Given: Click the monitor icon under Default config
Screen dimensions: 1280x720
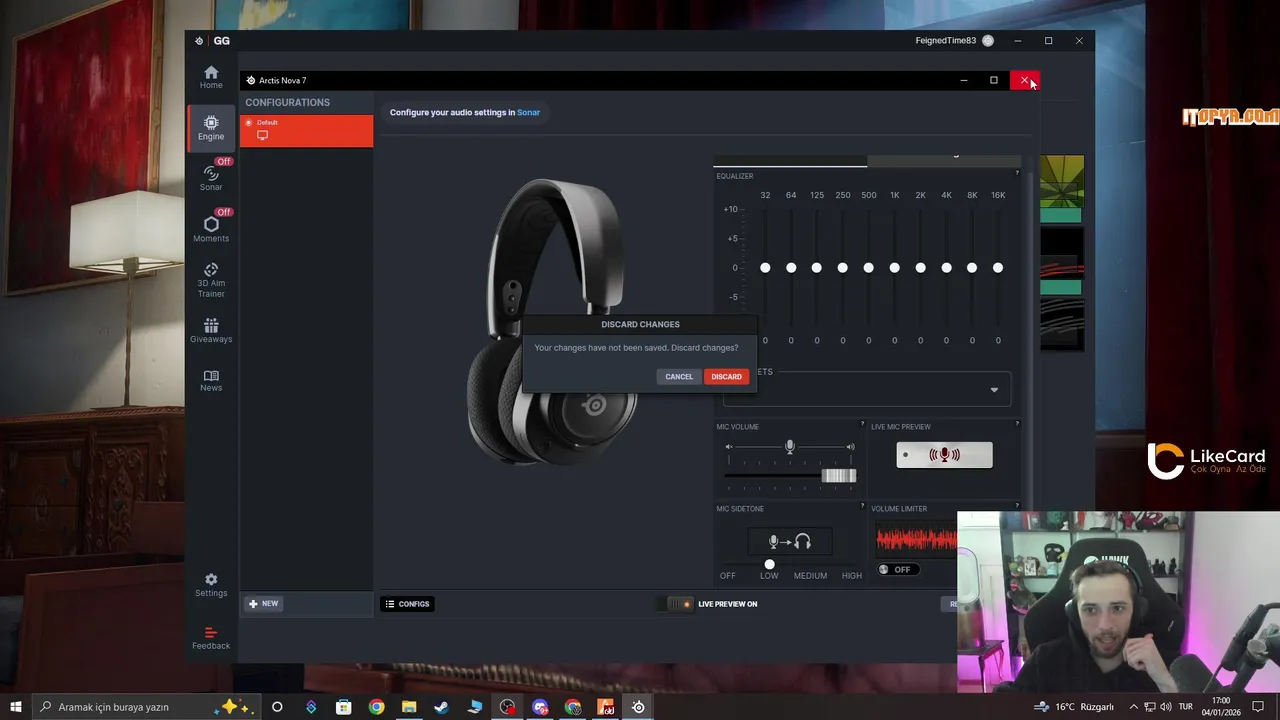Looking at the screenshot, I should point(262,135).
